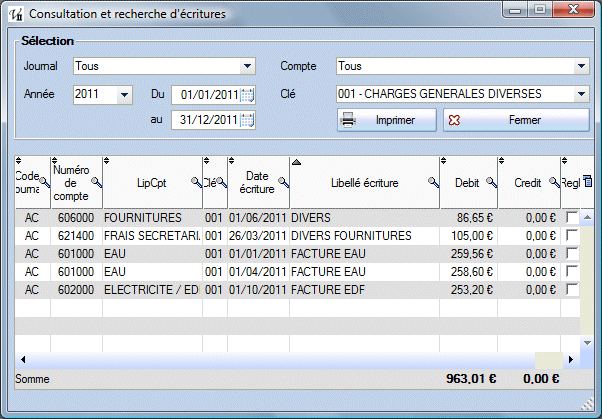This screenshot has width=602, height=419.
Task: Open the Compte dropdown list
Action: click(x=581, y=67)
